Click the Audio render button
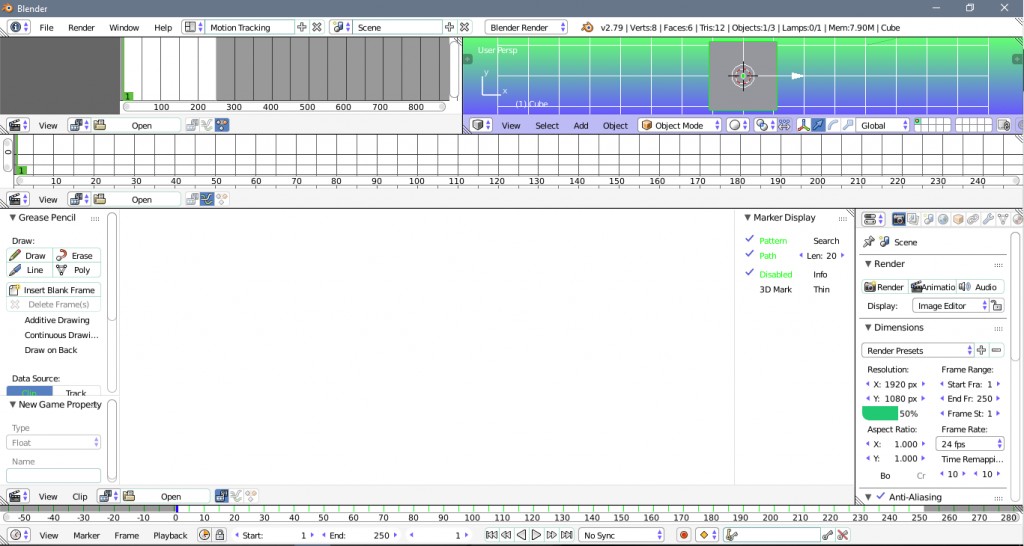Image resolution: width=1024 pixels, height=546 pixels. tap(979, 287)
